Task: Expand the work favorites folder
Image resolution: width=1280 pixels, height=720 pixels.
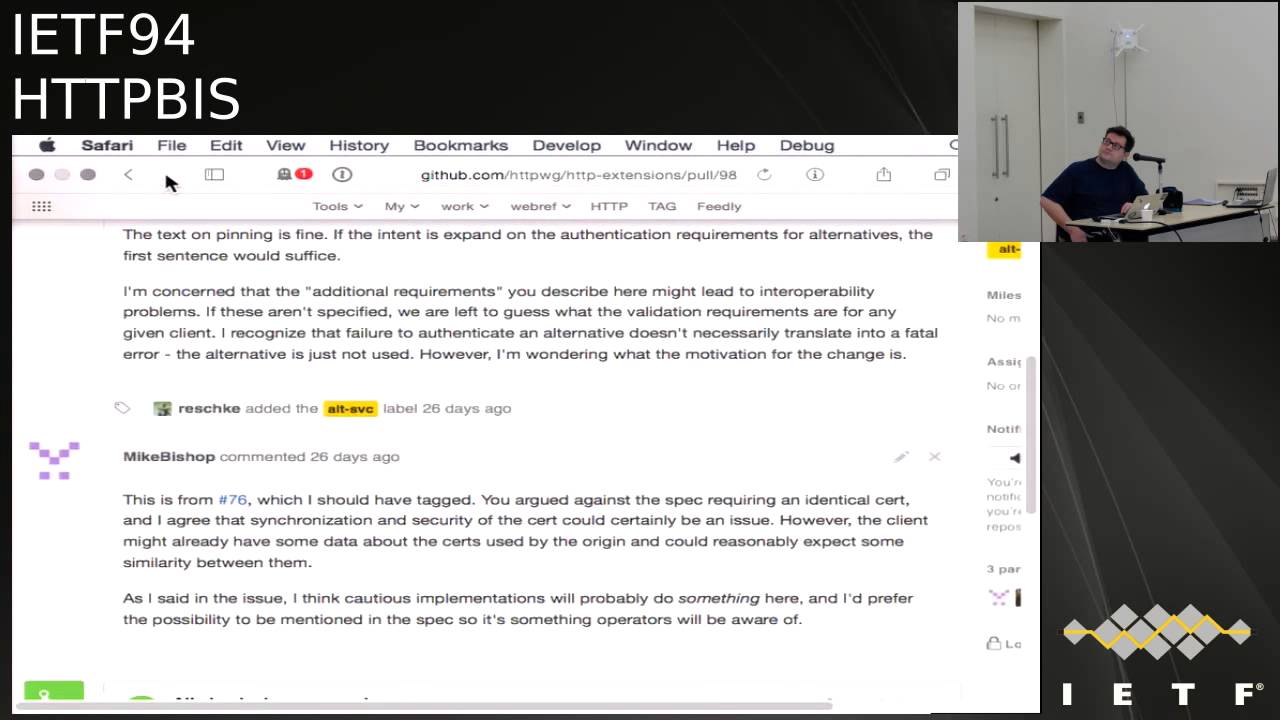Action: click(x=465, y=206)
